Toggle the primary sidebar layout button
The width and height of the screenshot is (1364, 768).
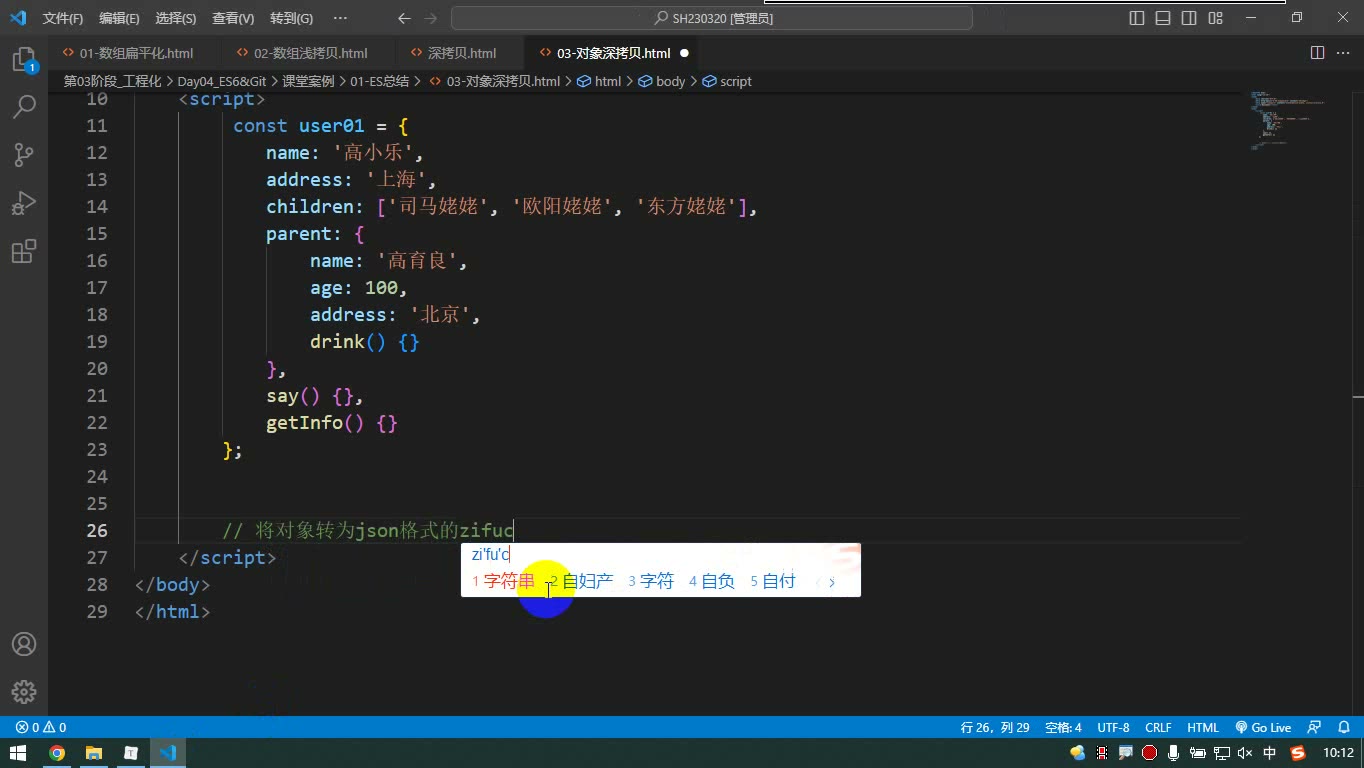(x=1137, y=18)
